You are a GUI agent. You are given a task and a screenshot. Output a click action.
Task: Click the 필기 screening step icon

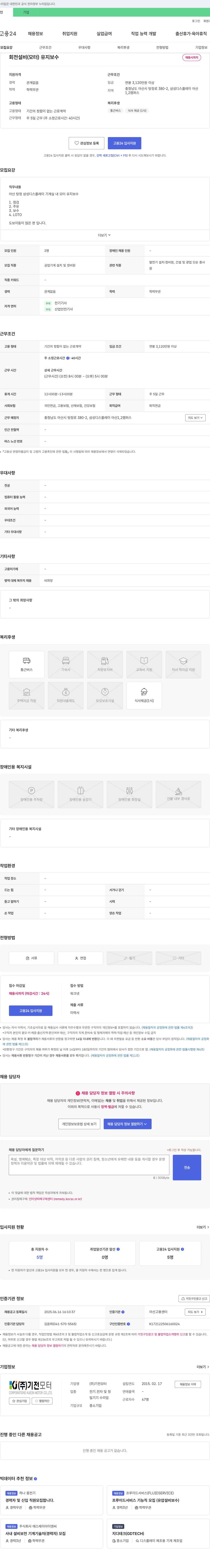click(x=130, y=958)
